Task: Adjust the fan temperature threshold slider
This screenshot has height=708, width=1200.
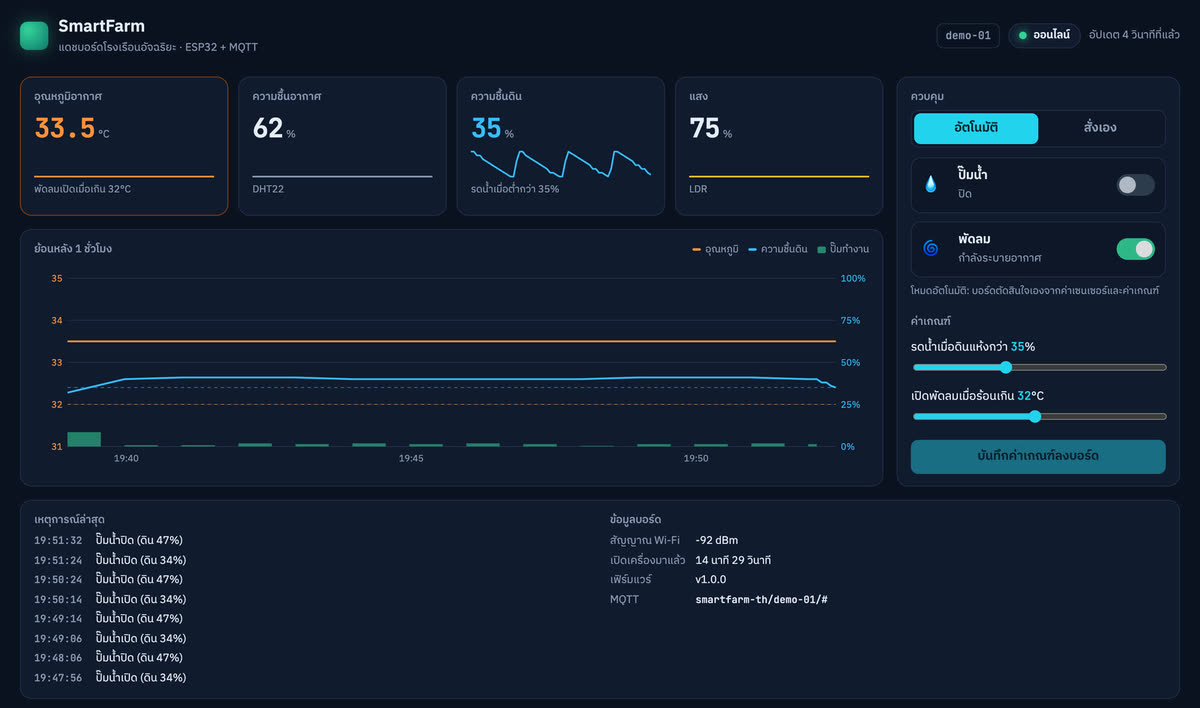Action: 1039,416
